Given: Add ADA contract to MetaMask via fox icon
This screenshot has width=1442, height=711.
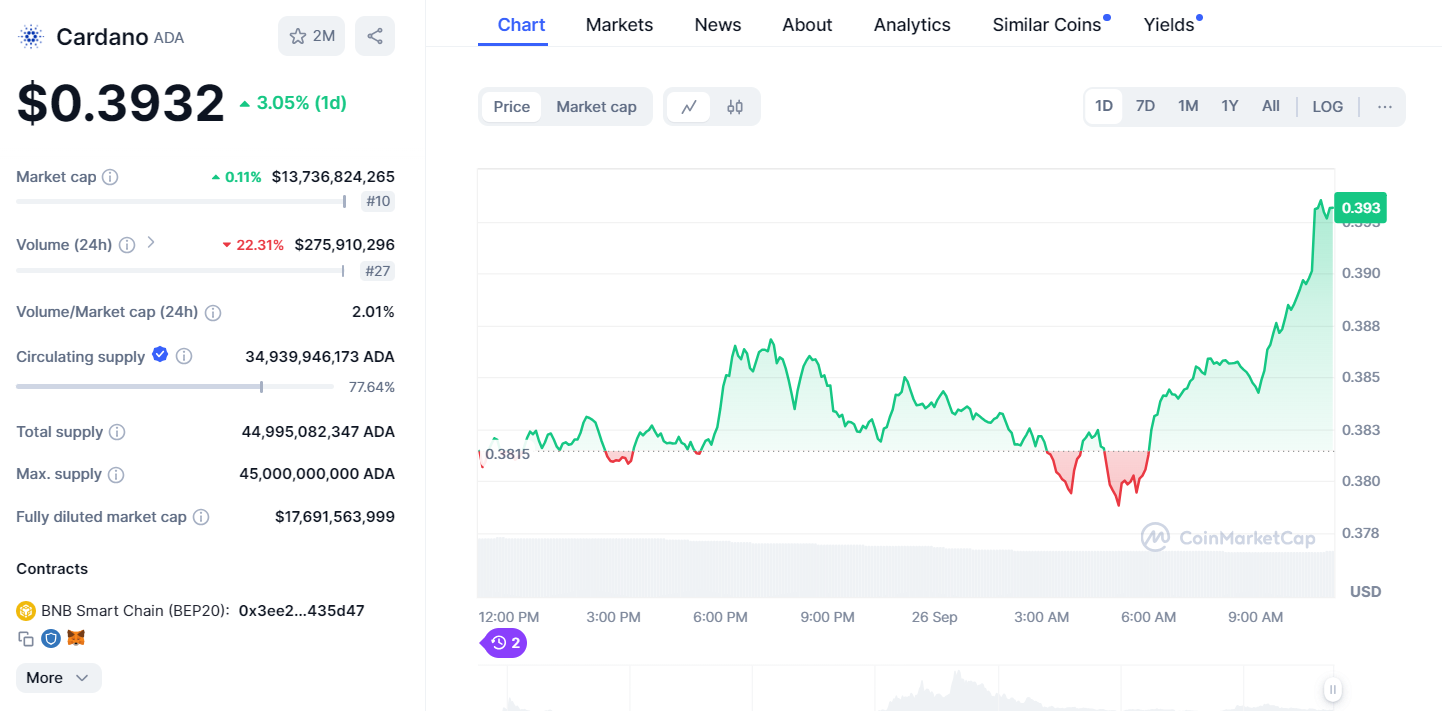Looking at the screenshot, I should [75, 638].
